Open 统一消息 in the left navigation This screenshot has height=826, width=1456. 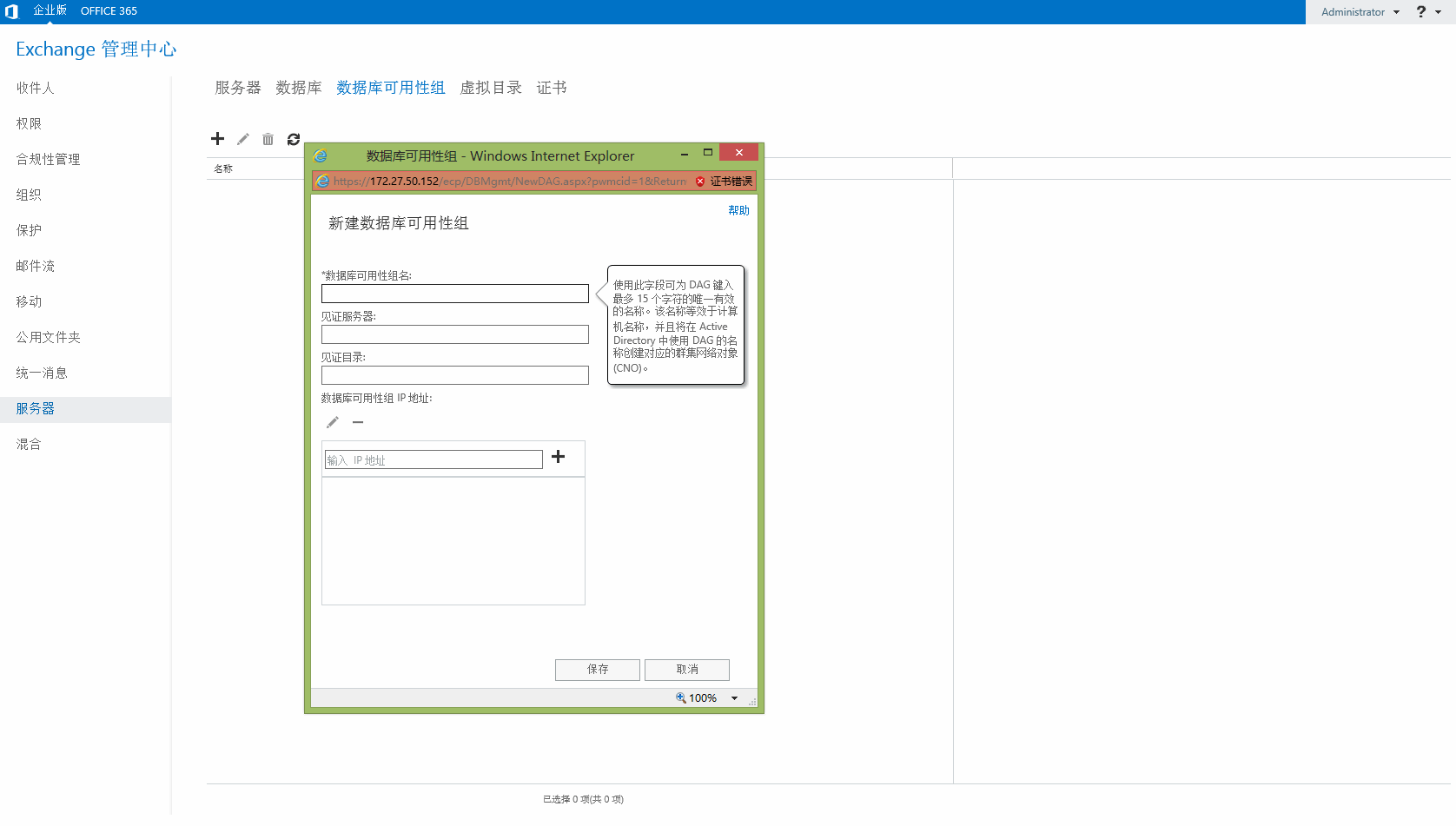(x=42, y=373)
